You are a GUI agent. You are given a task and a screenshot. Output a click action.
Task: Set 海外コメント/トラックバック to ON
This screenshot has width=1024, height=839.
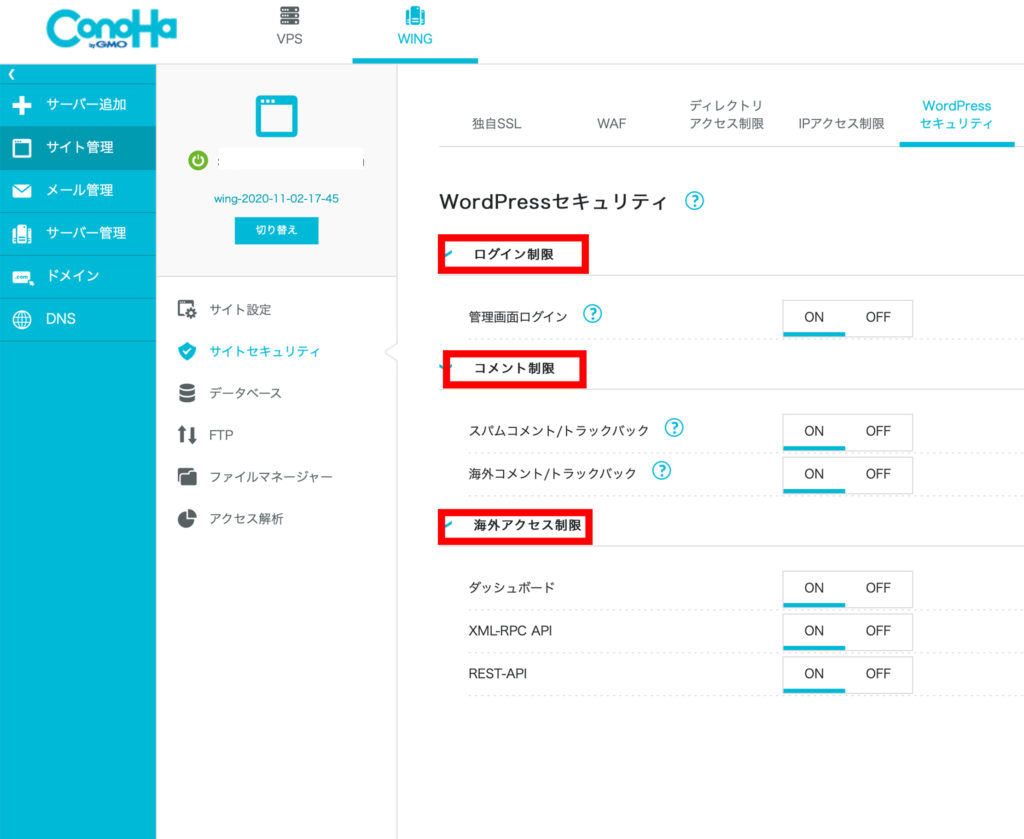tap(814, 475)
